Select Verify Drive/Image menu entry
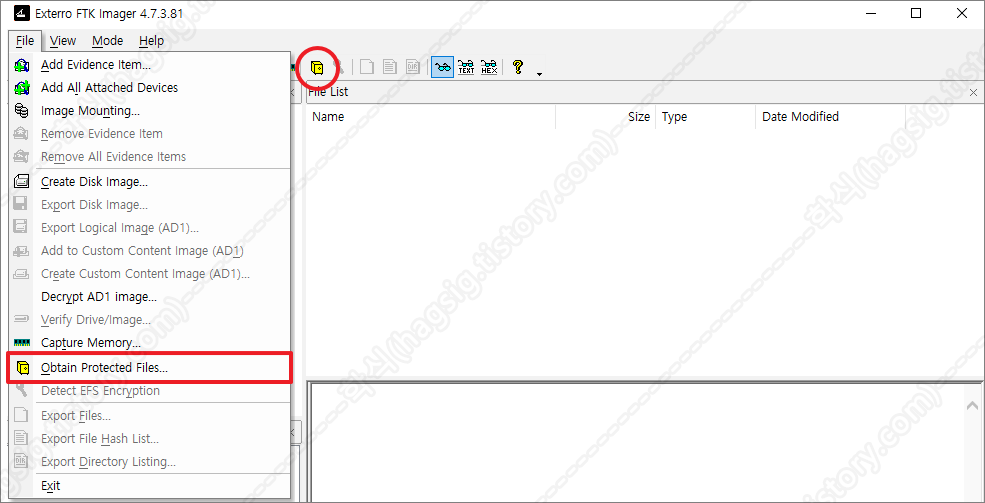Image resolution: width=985 pixels, height=503 pixels. tap(150, 320)
